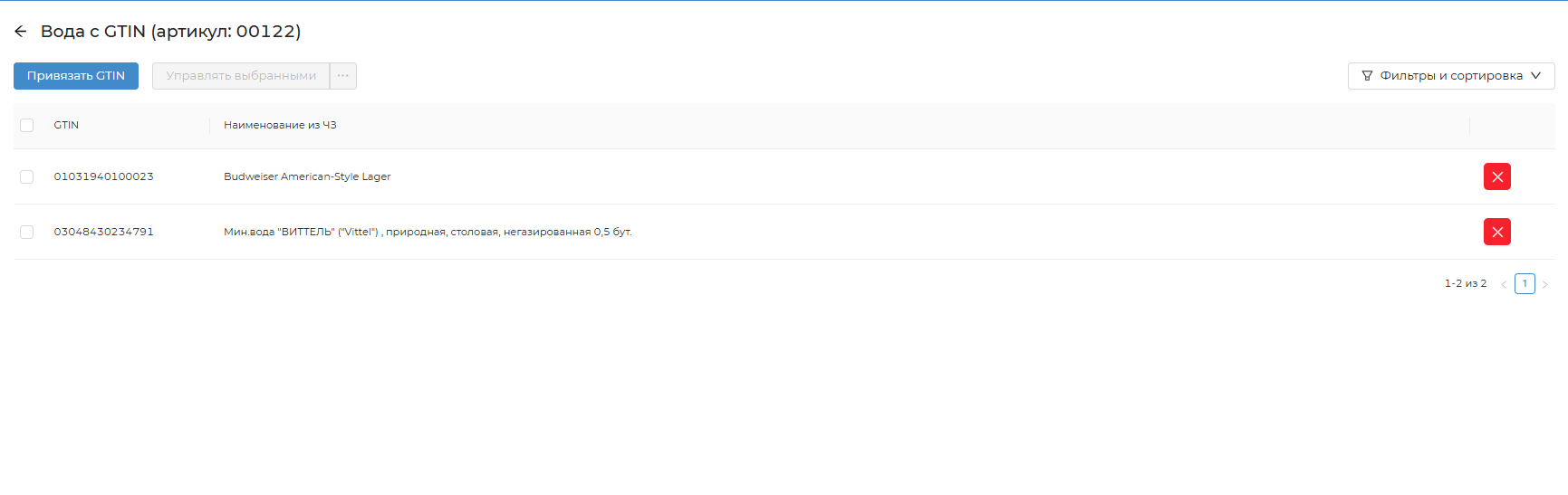Open the three-dots more actions menu
The image size is (1568, 495).
click(342, 76)
